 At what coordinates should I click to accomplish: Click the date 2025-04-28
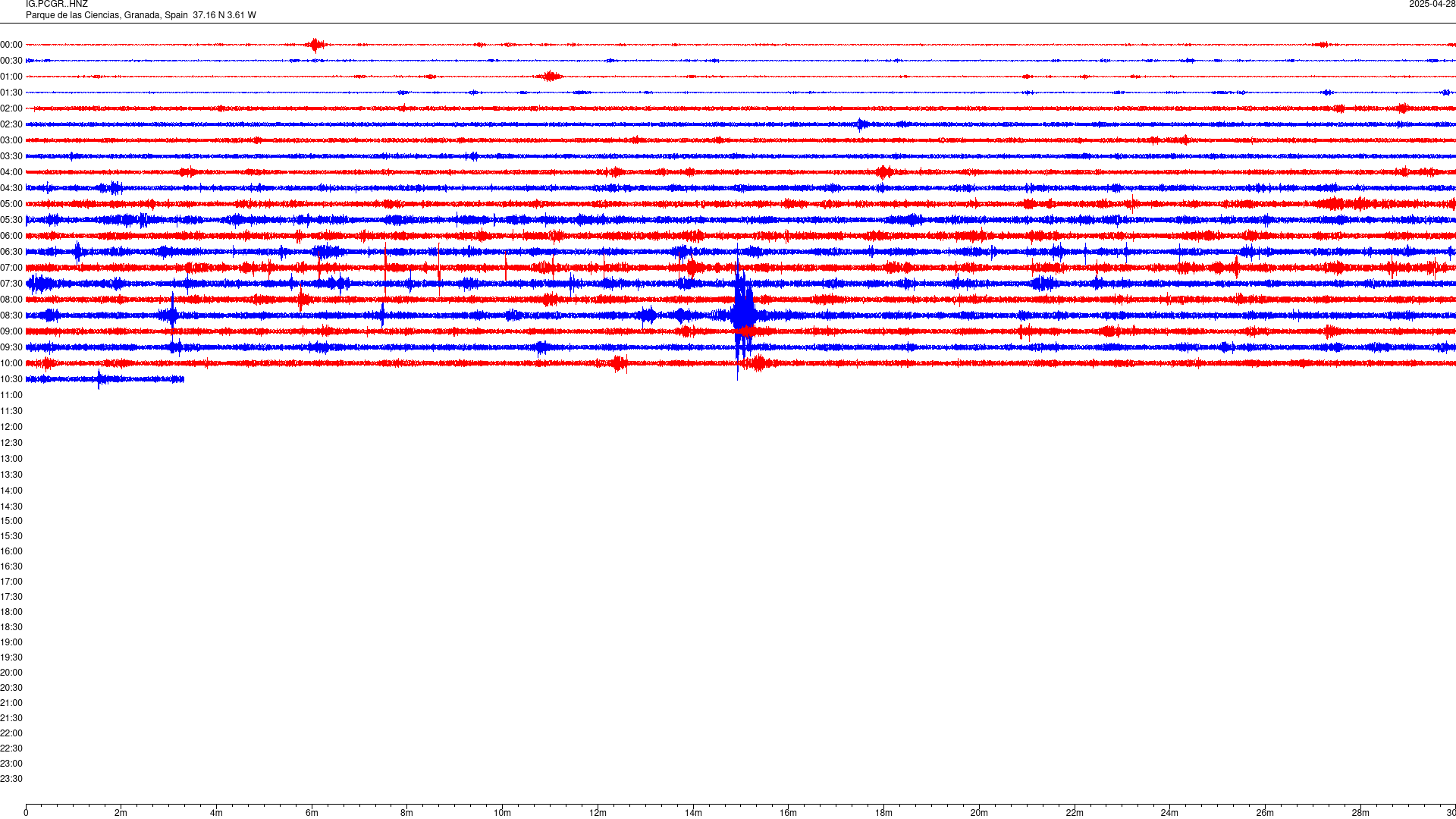1432,5
